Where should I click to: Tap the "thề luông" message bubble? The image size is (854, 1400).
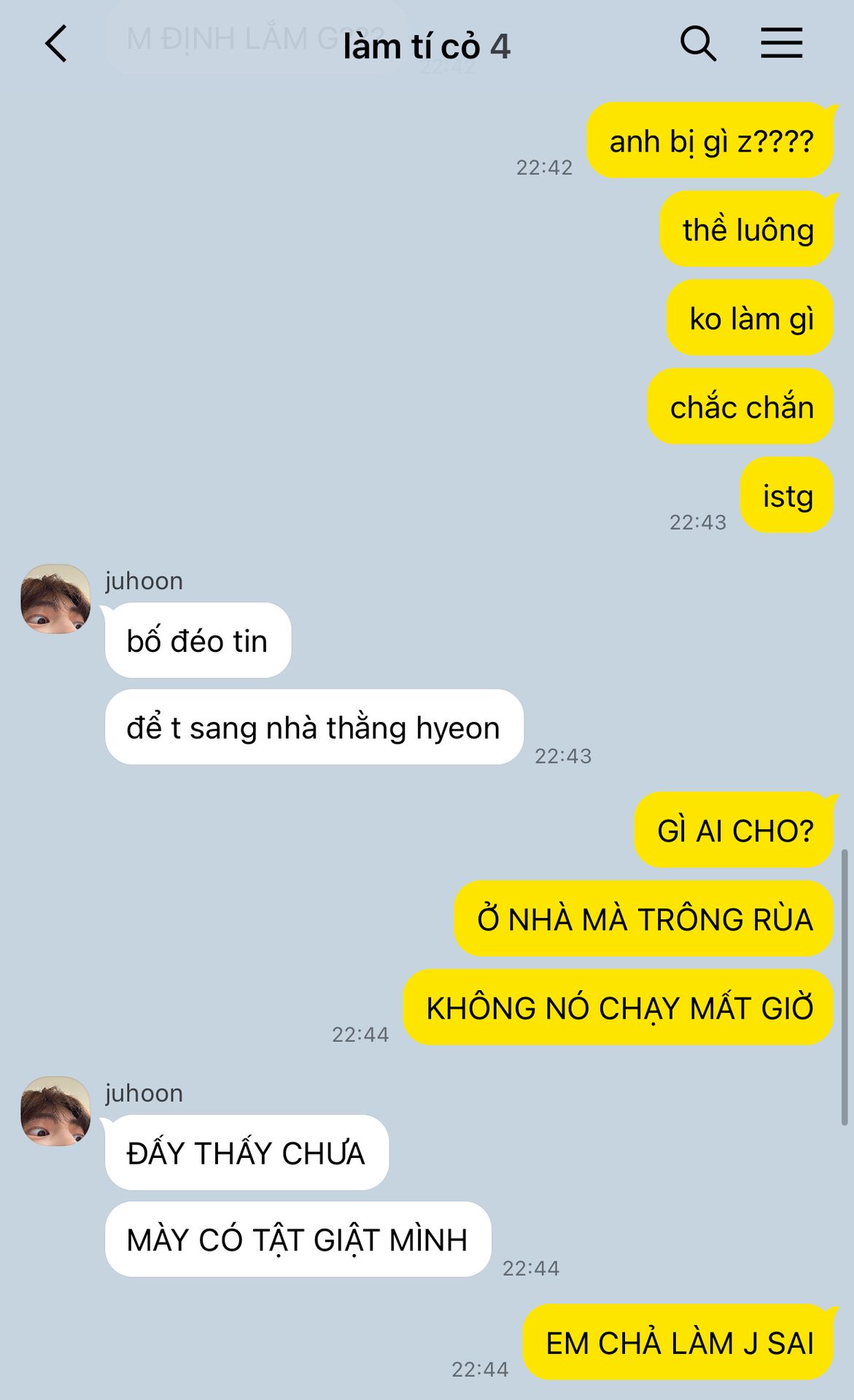[747, 230]
